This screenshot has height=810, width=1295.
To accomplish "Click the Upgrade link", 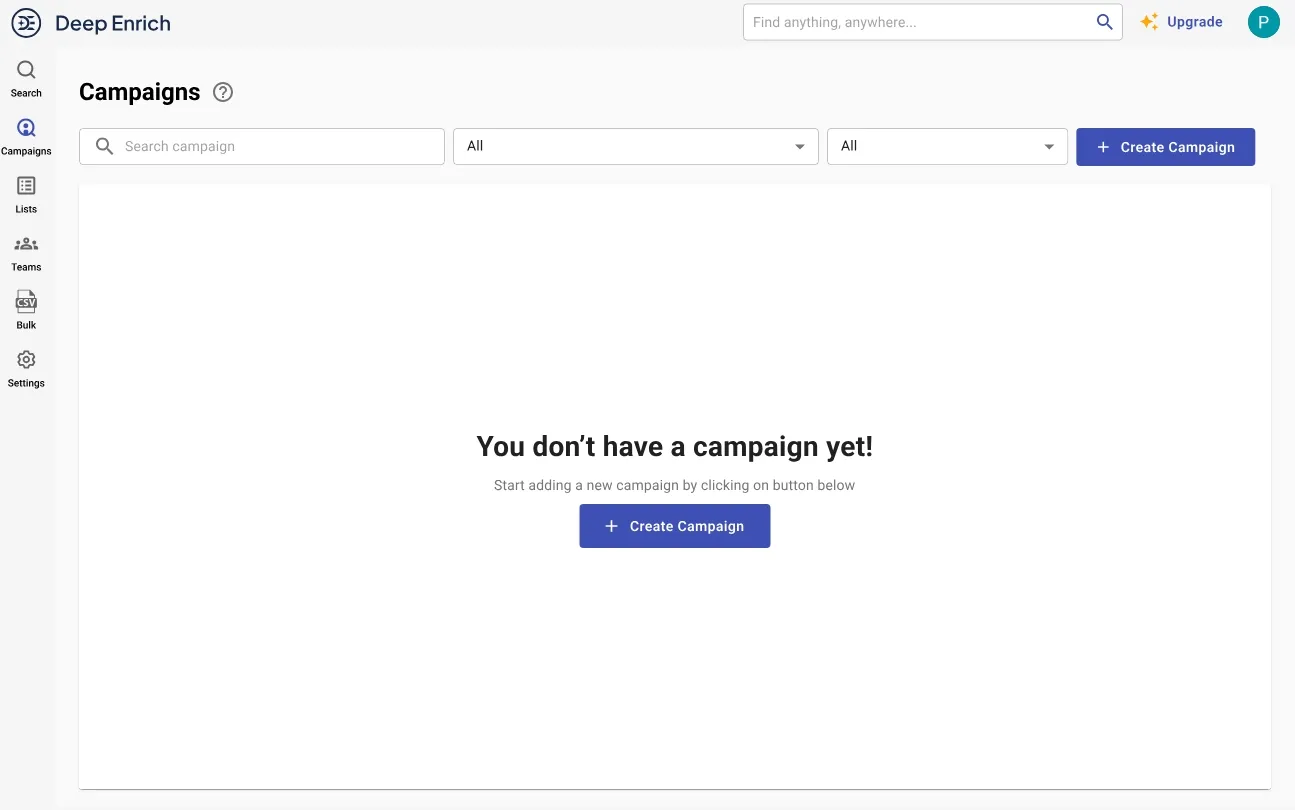I will [1194, 22].
